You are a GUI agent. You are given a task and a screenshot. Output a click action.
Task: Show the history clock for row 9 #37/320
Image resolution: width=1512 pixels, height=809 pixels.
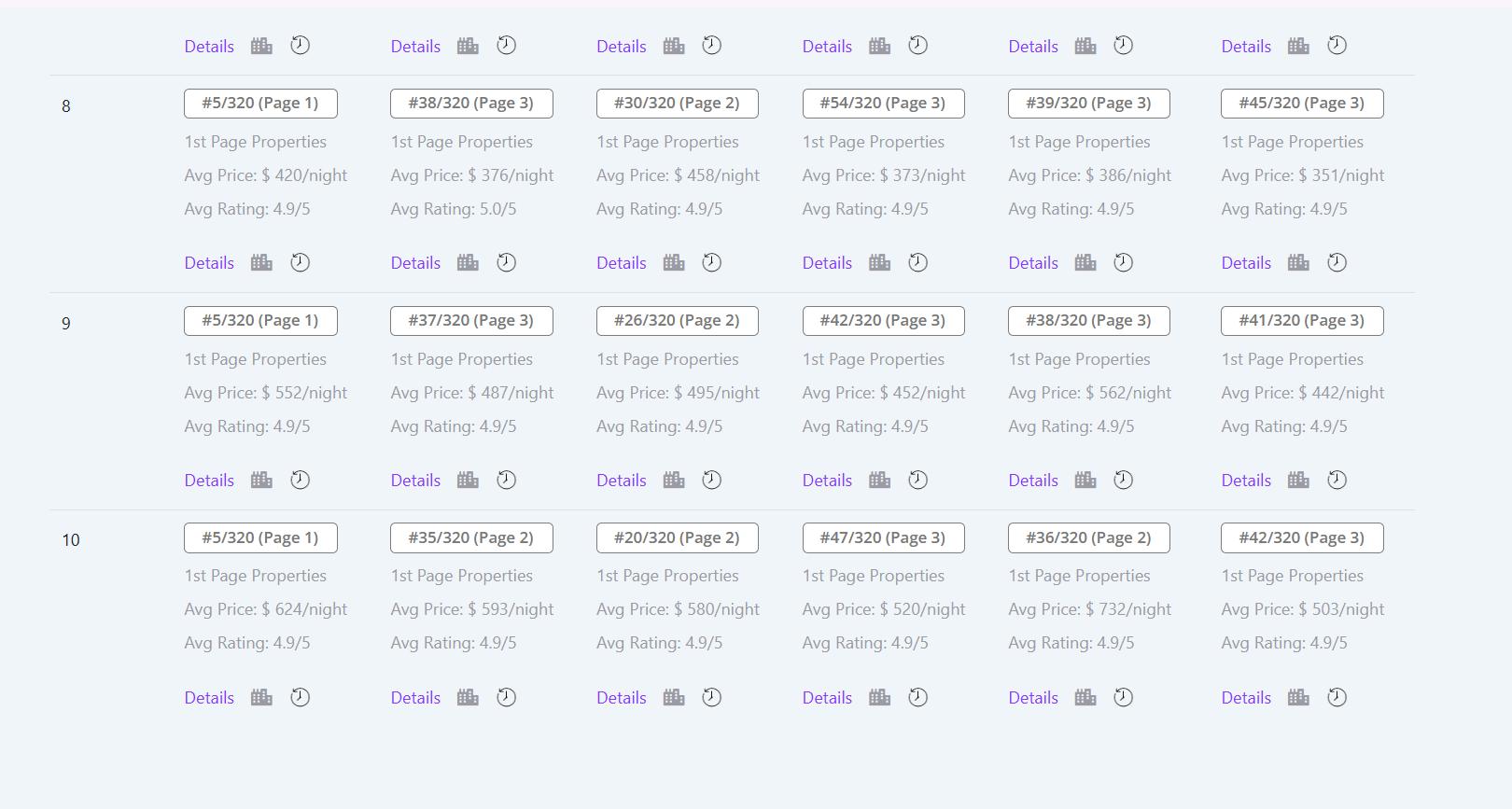click(506, 480)
